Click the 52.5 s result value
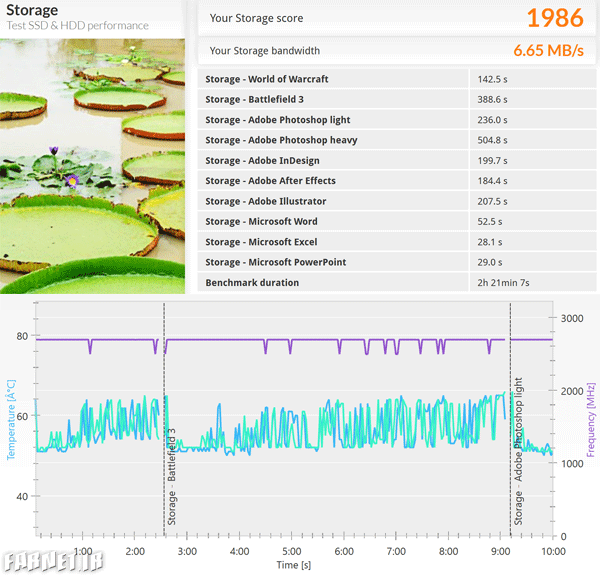This screenshot has height=576, width=600. coord(490,221)
